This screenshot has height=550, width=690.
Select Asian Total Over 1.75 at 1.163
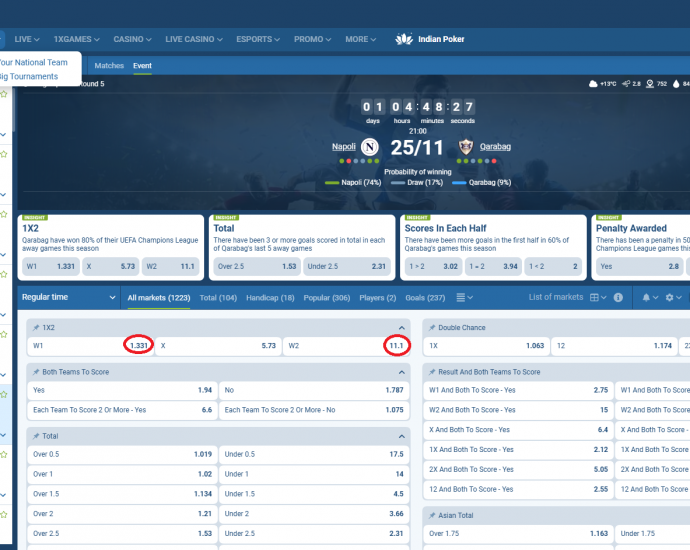pos(518,534)
